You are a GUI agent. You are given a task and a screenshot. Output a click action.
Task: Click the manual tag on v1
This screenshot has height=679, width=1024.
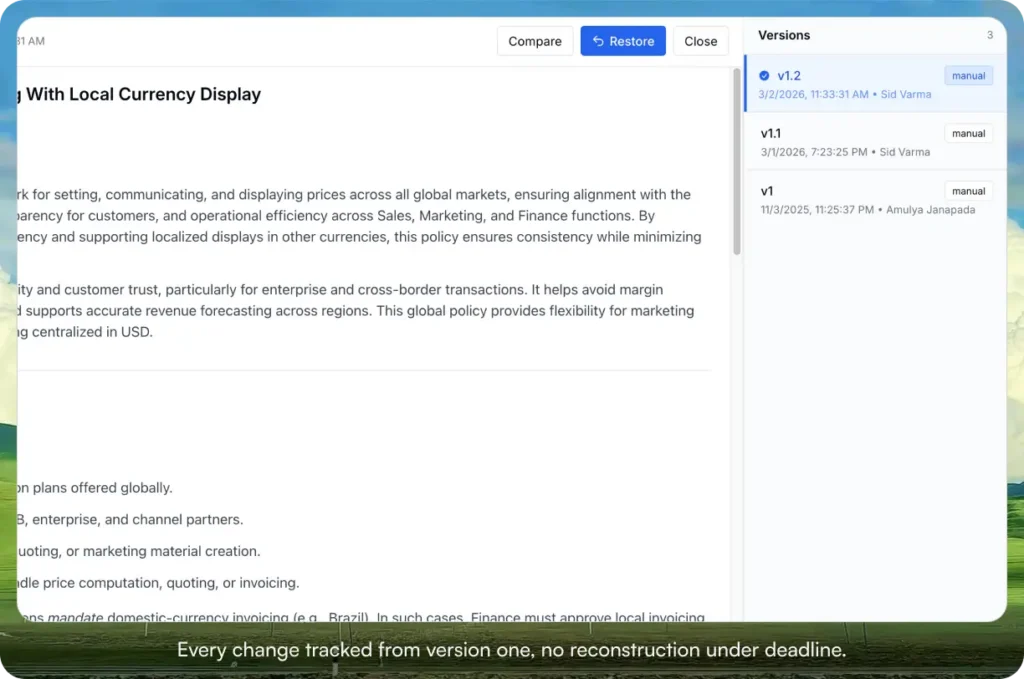[x=968, y=191]
